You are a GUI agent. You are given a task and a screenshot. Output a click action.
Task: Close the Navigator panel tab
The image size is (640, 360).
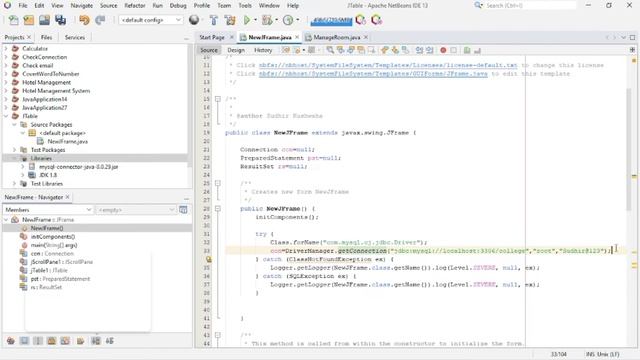(68, 197)
